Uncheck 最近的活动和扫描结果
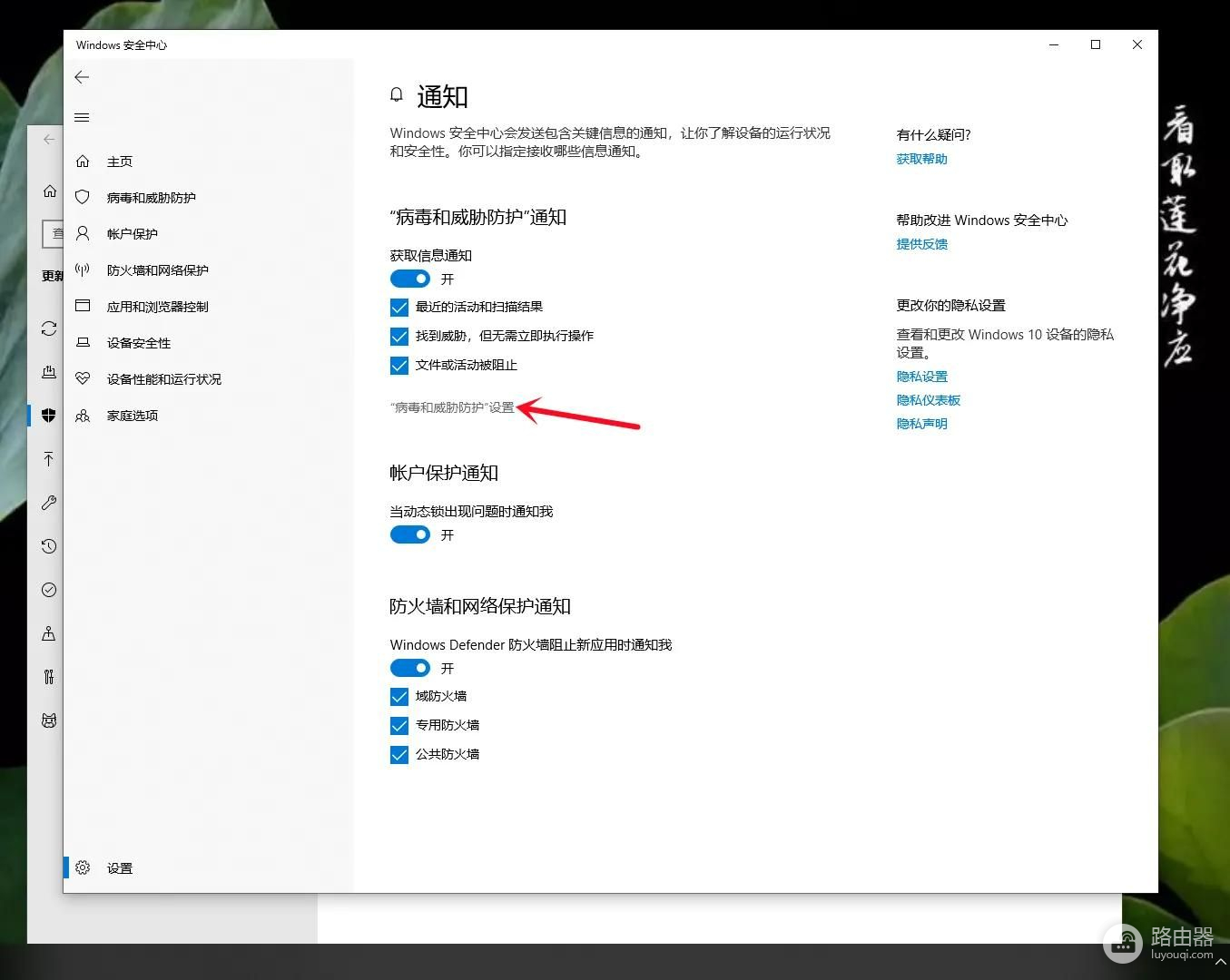This screenshot has width=1230, height=980. click(x=399, y=307)
